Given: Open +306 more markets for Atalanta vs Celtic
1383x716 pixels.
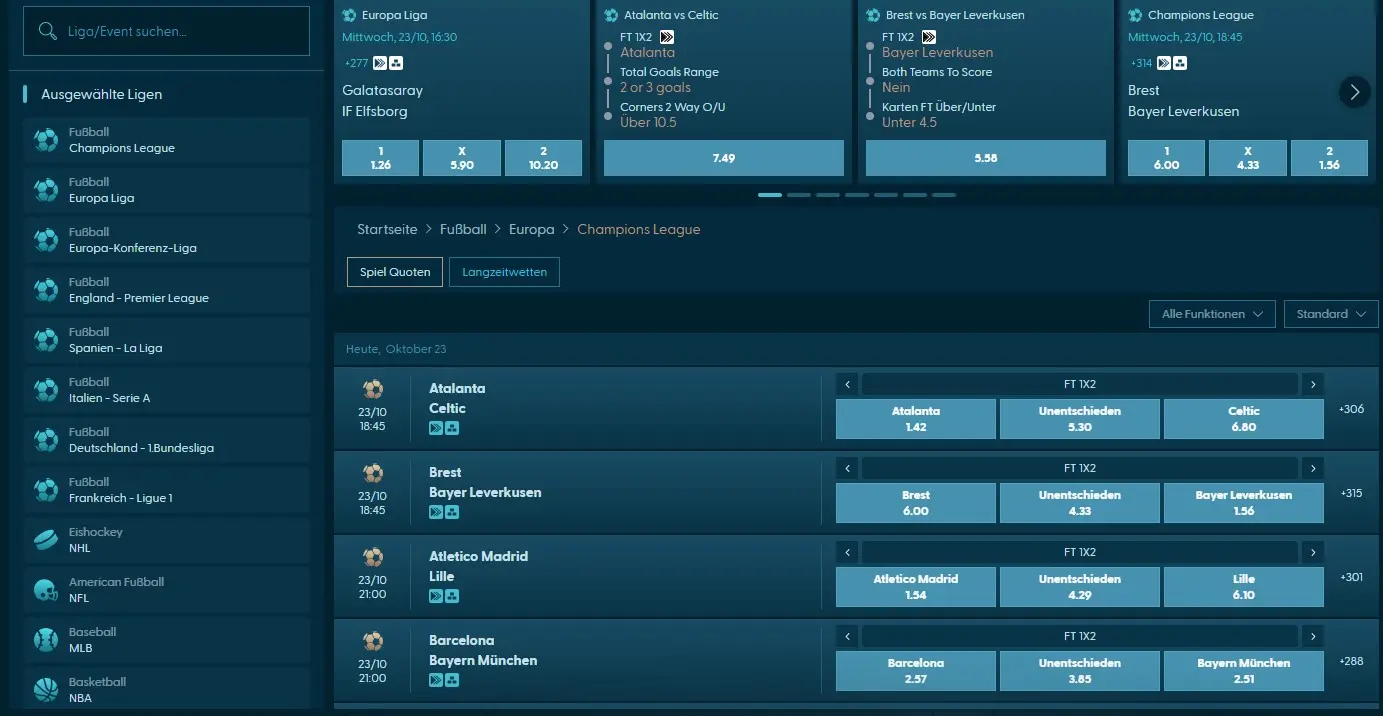Looking at the screenshot, I should click(1351, 409).
